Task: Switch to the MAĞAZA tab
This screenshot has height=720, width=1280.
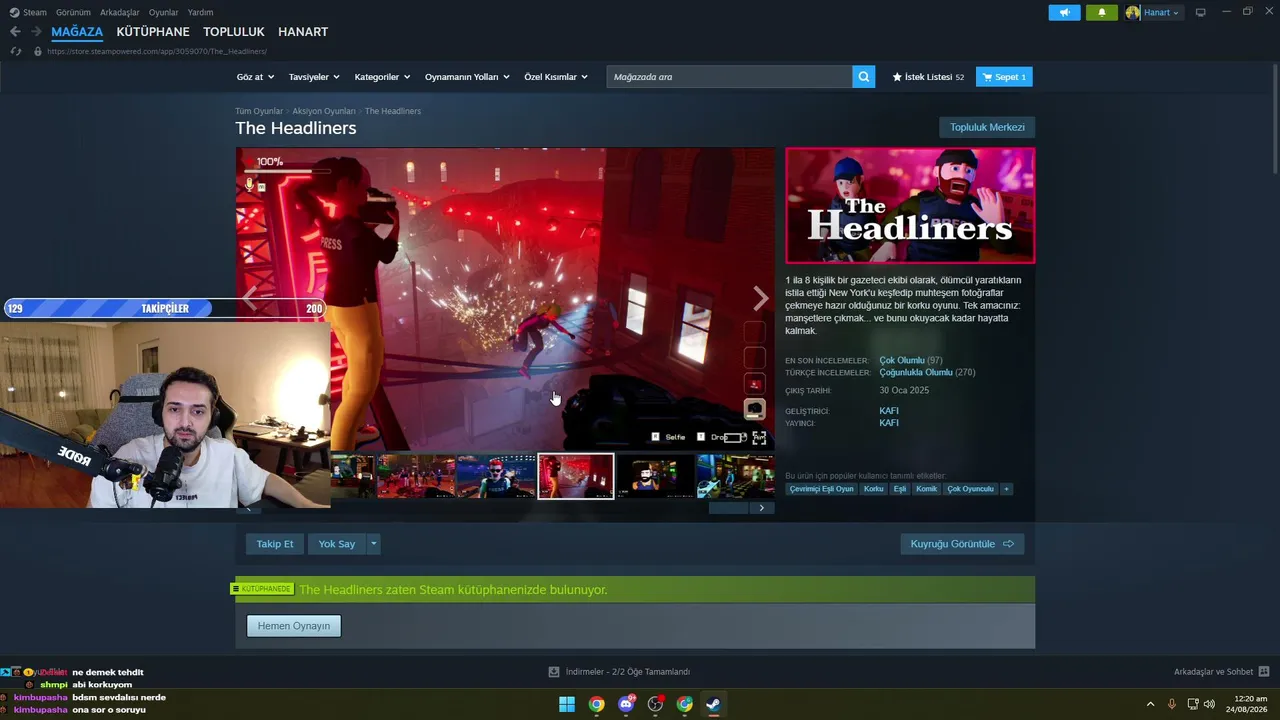Action: coord(77,32)
